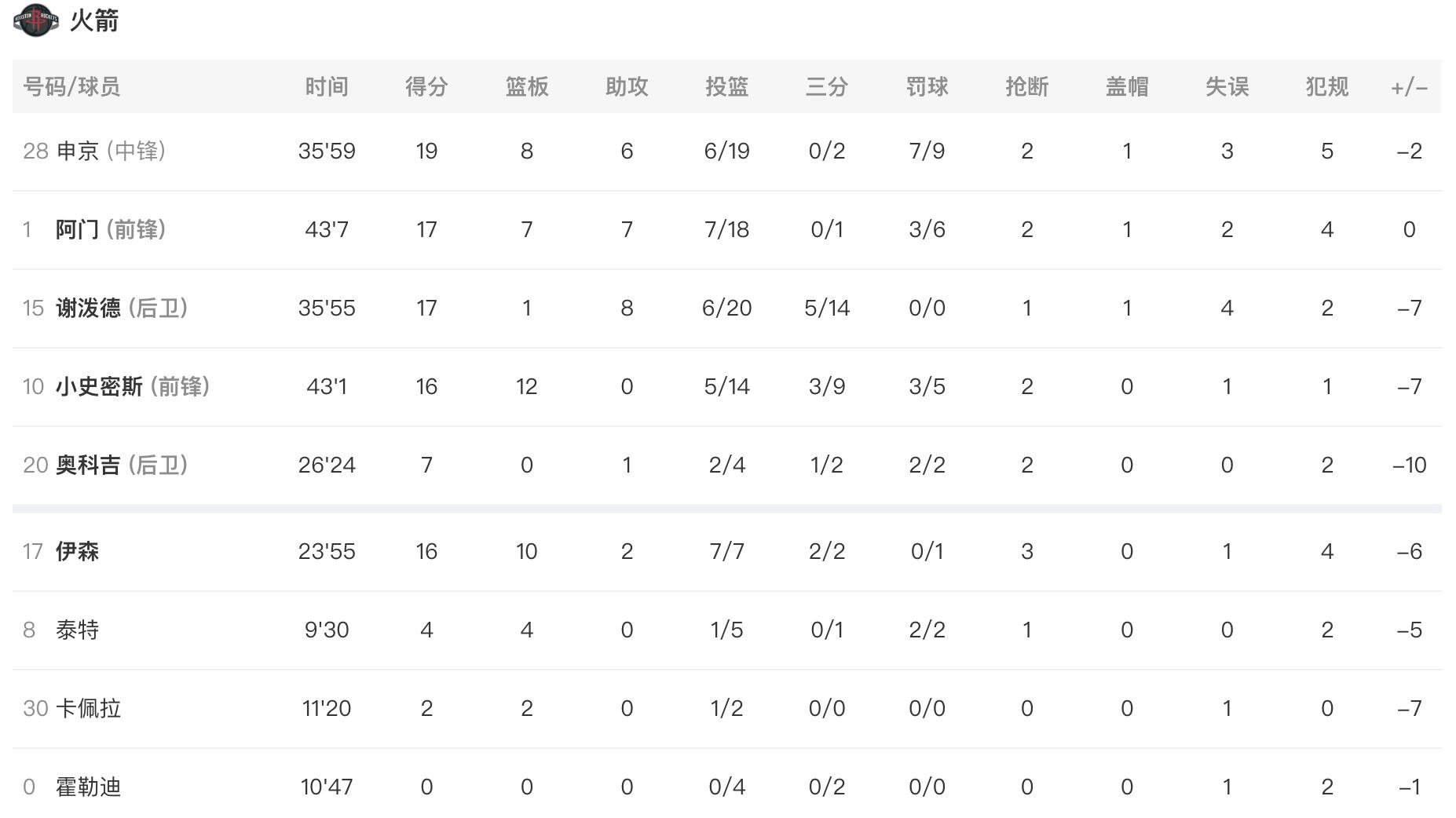
Task: Sort table by 三分 header
Action: click(x=827, y=86)
